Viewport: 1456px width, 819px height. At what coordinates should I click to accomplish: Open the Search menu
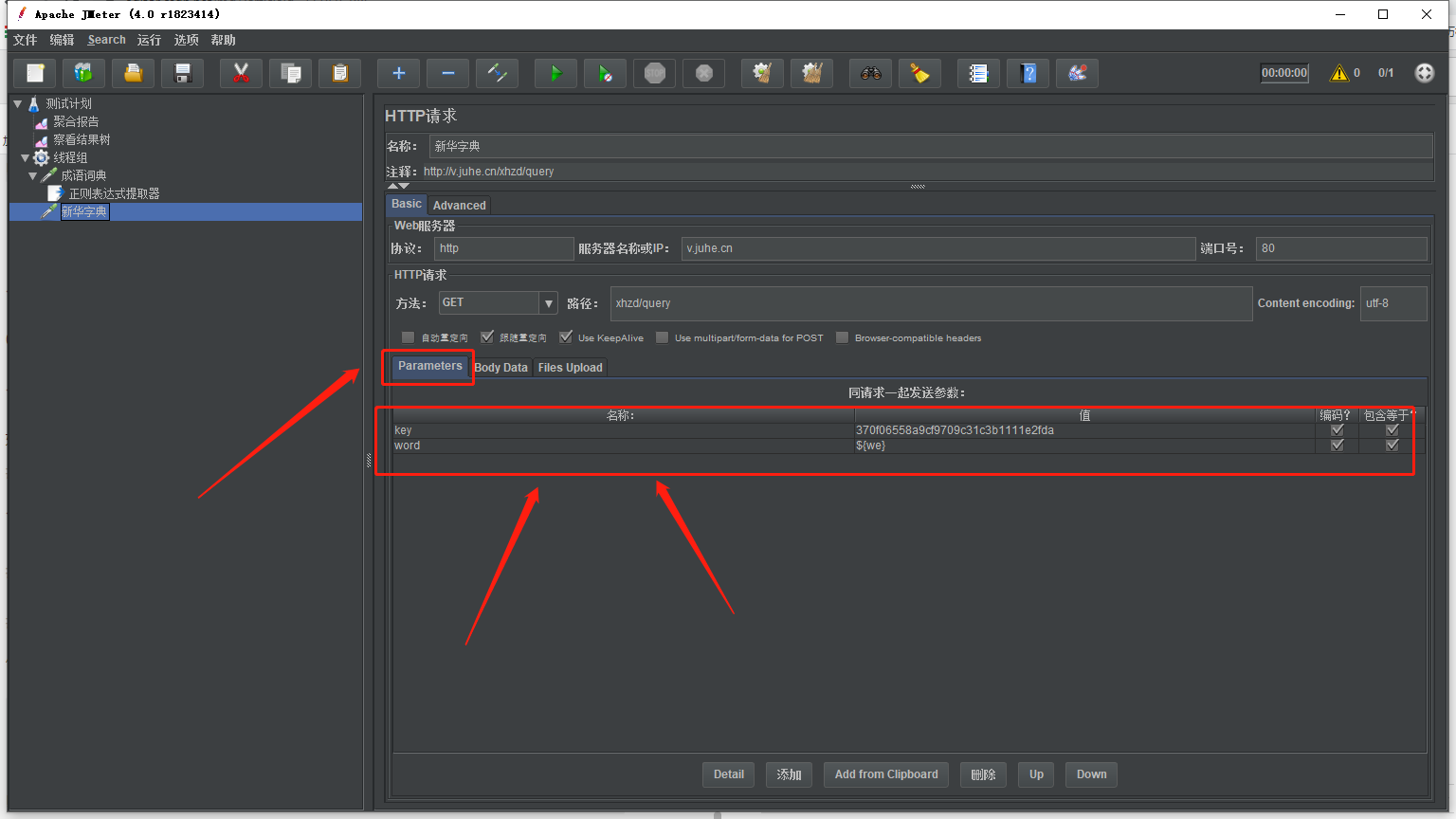tap(106, 40)
